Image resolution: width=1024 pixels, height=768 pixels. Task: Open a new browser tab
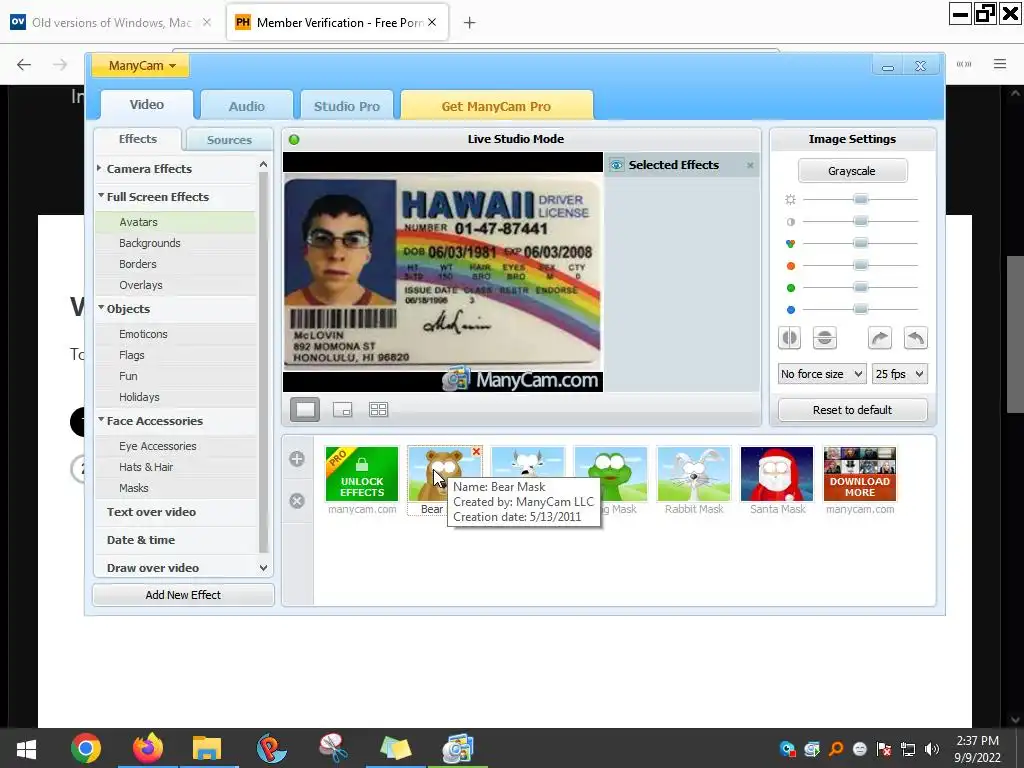tap(470, 23)
